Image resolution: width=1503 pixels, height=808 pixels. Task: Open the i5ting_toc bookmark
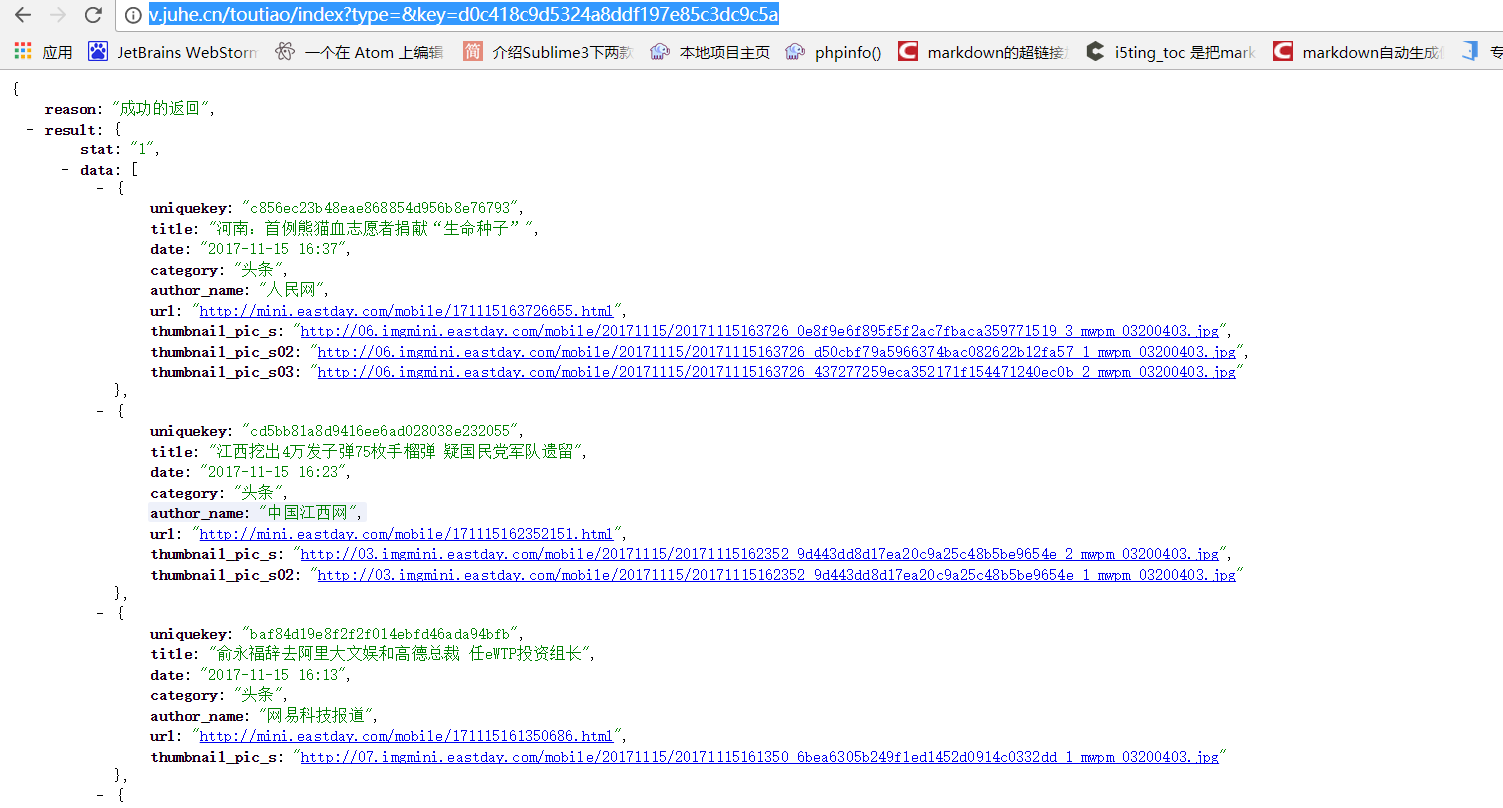tap(1171, 52)
